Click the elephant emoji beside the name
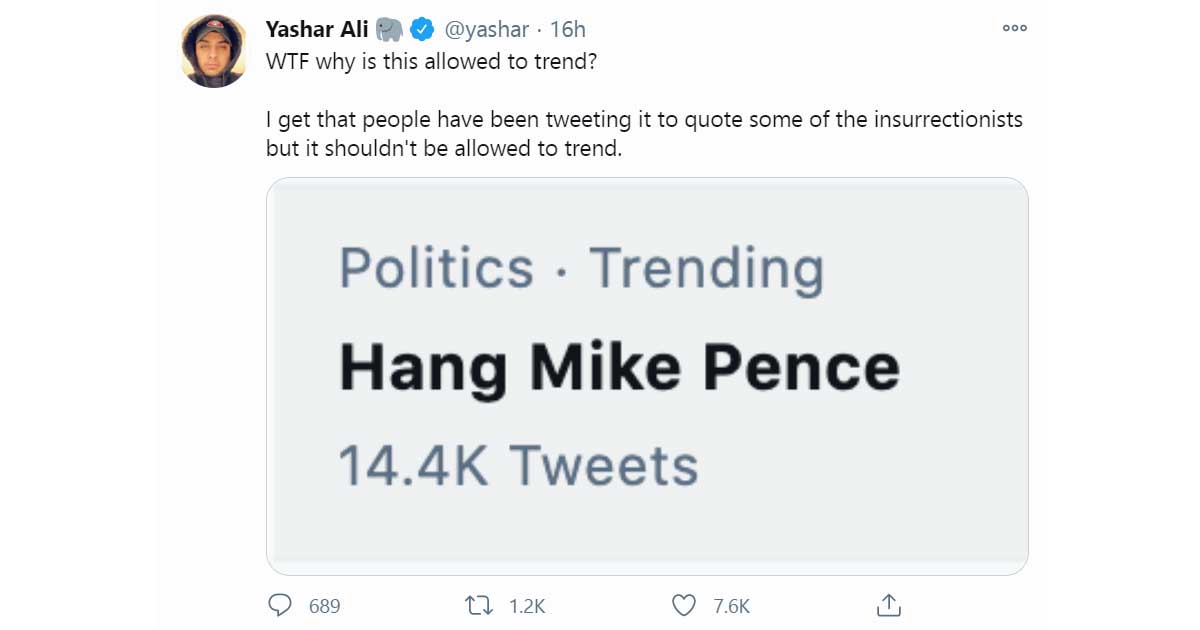This screenshot has width=1200, height=630. coord(389,29)
